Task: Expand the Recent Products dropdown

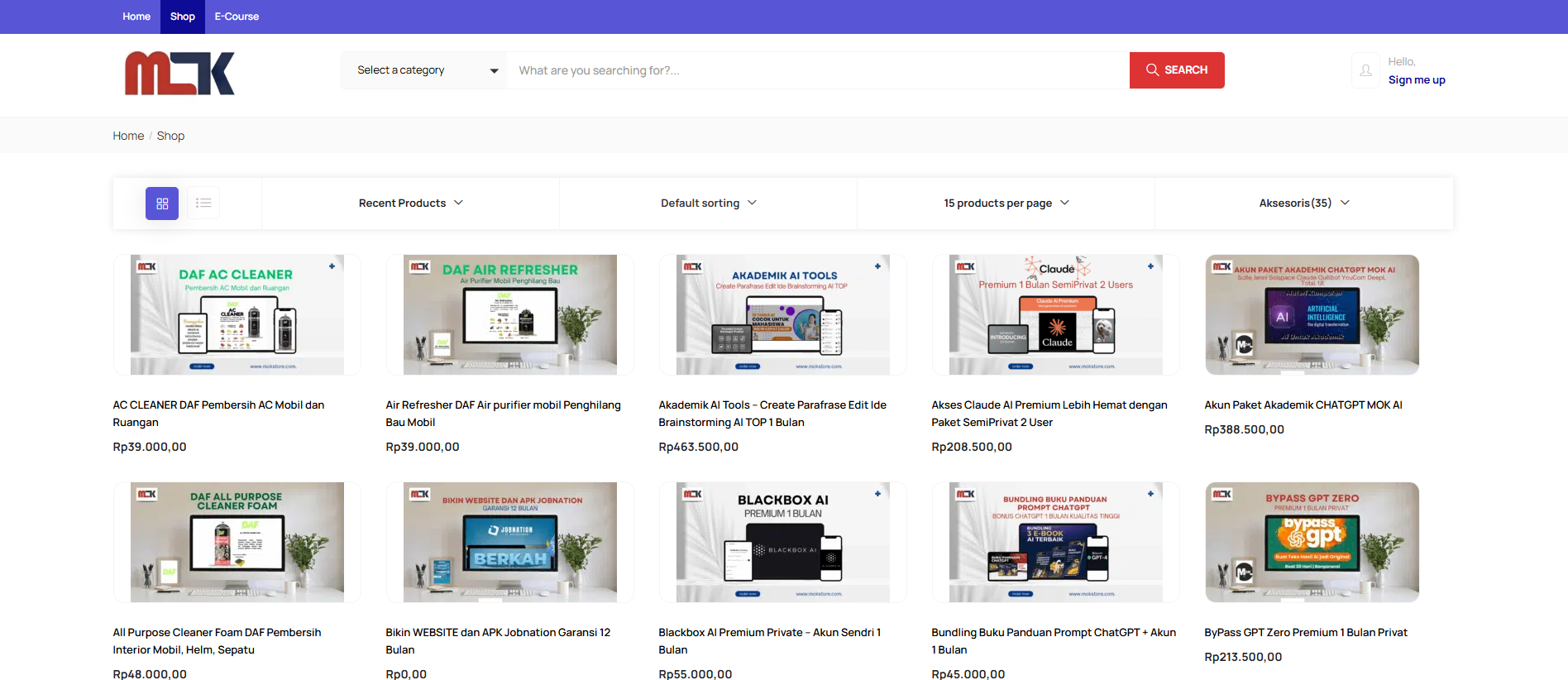Action: click(411, 204)
